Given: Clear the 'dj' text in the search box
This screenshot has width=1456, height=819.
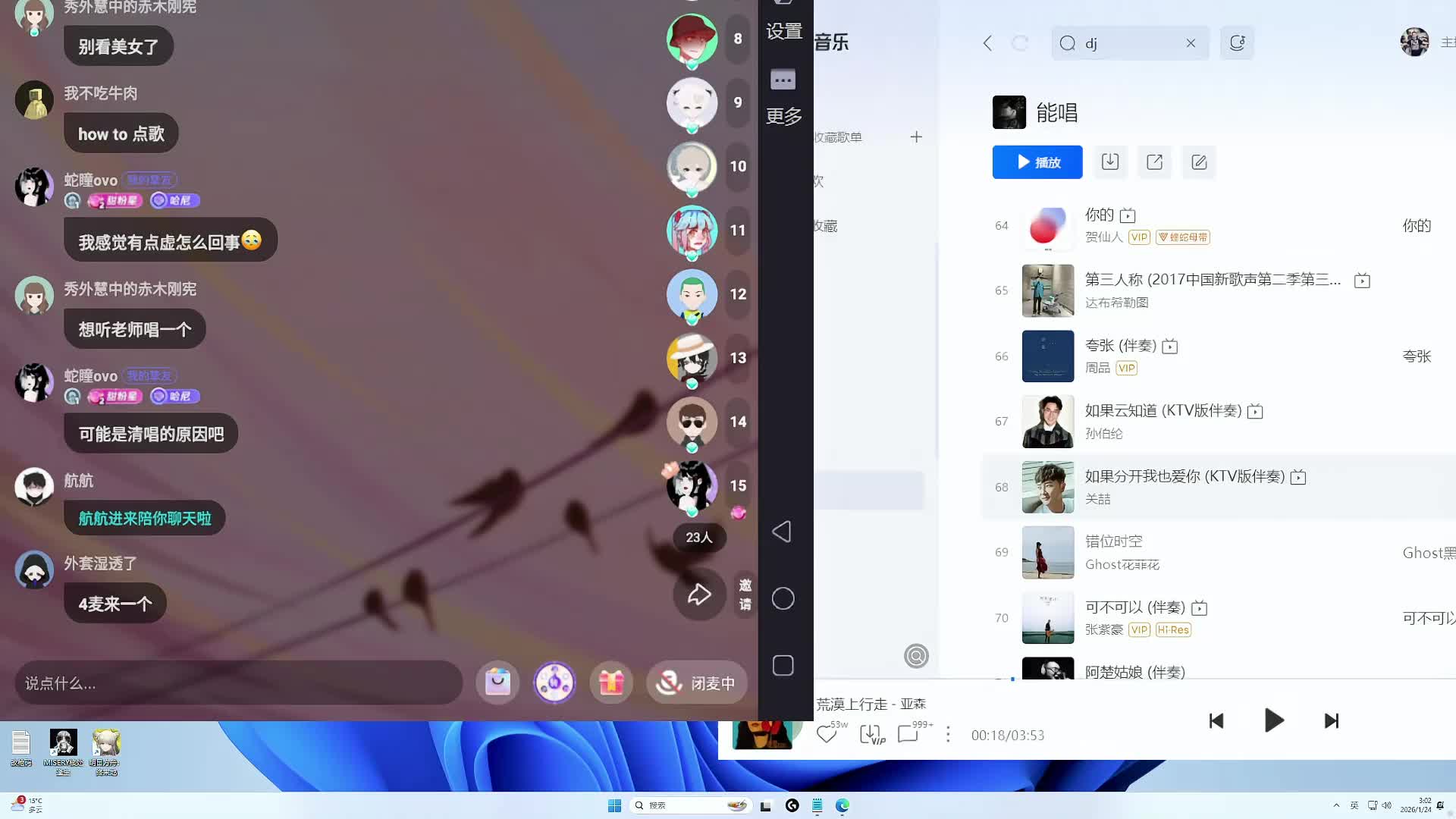Looking at the screenshot, I should [x=1191, y=43].
